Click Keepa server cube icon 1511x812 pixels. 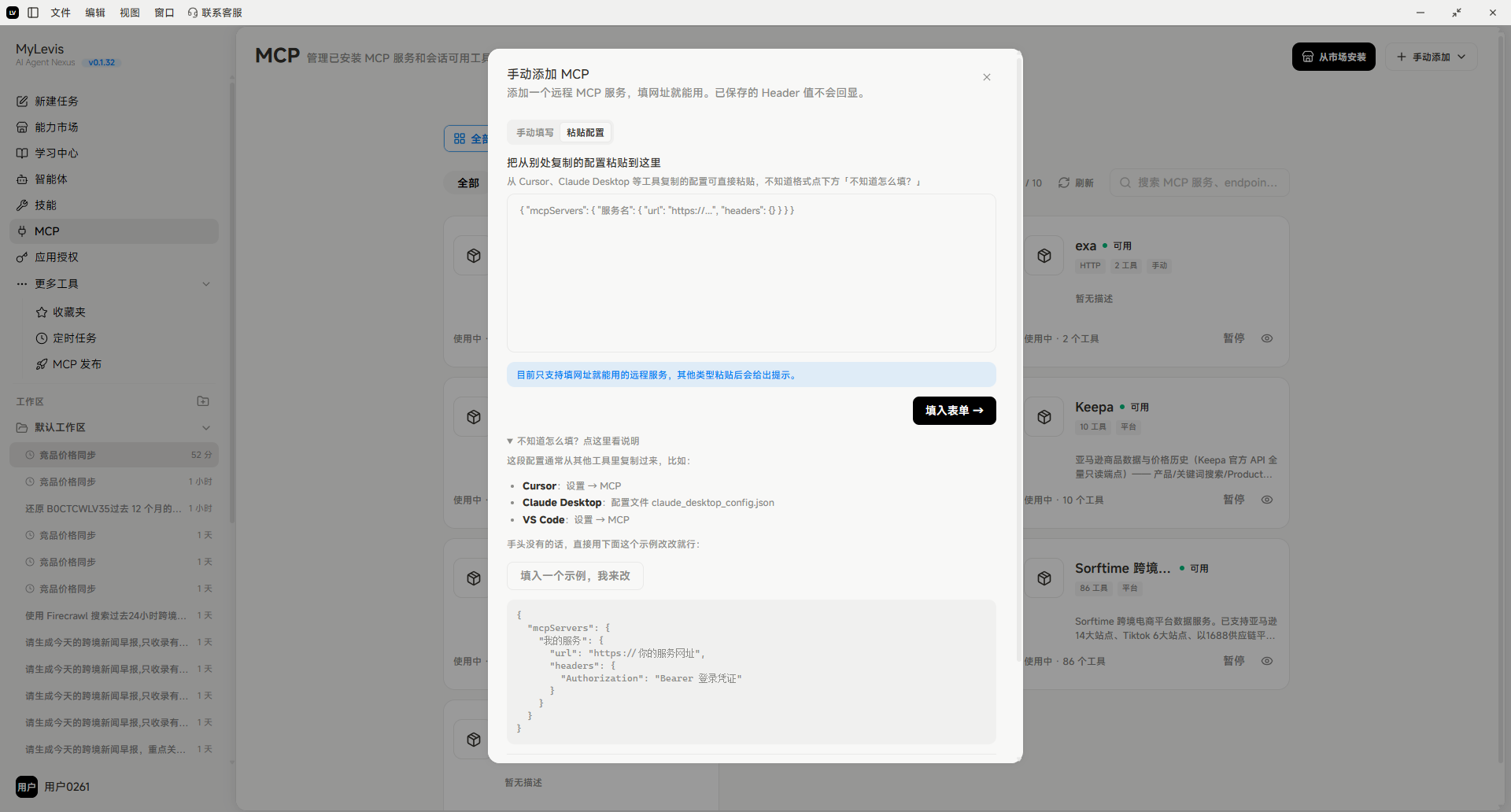pos(1044,417)
